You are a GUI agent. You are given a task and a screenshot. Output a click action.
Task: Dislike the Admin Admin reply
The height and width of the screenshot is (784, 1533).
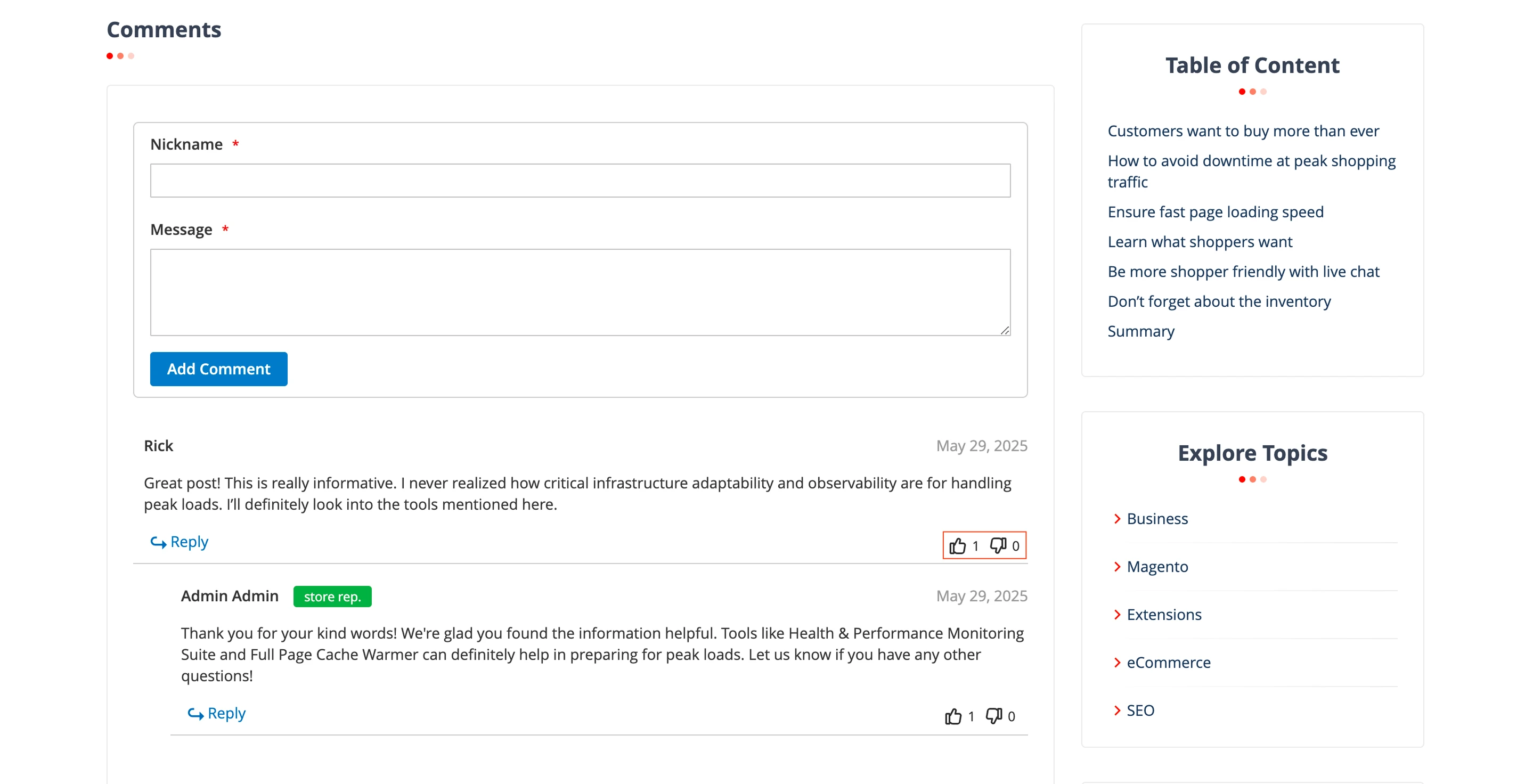pyautogui.click(x=994, y=716)
